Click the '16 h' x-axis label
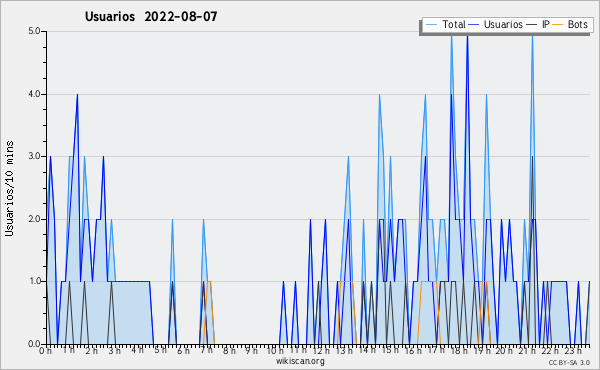The image size is (600, 370). coord(413,351)
